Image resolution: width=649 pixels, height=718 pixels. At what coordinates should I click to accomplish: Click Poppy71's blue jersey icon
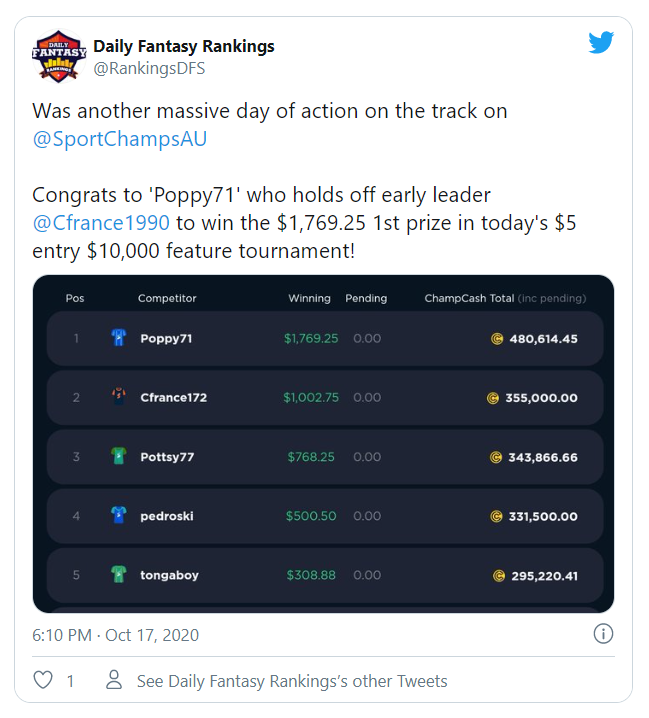coord(119,338)
